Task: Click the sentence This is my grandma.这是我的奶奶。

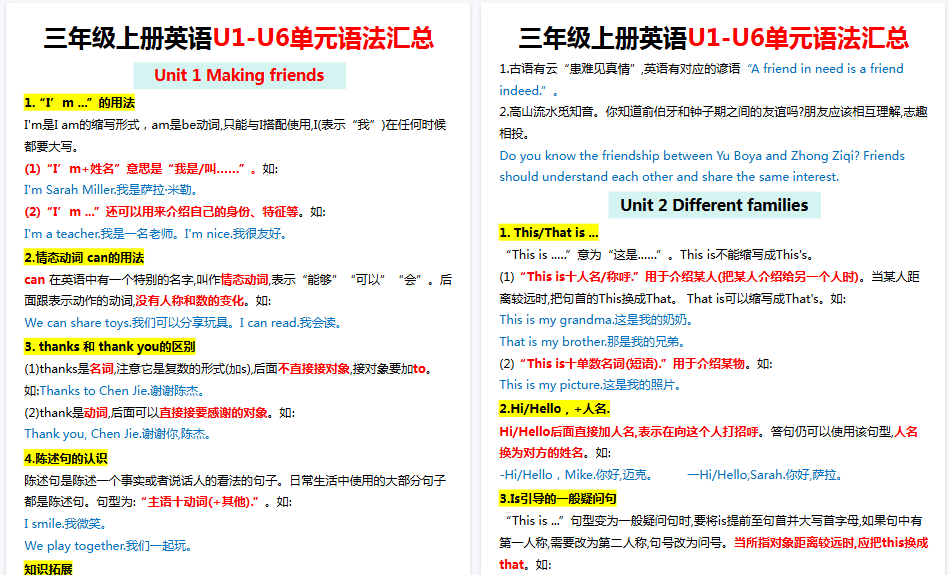Action: [596, 320]
